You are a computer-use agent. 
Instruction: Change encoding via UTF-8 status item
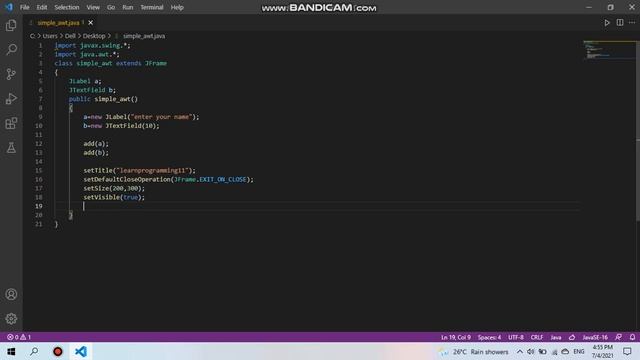516,337
